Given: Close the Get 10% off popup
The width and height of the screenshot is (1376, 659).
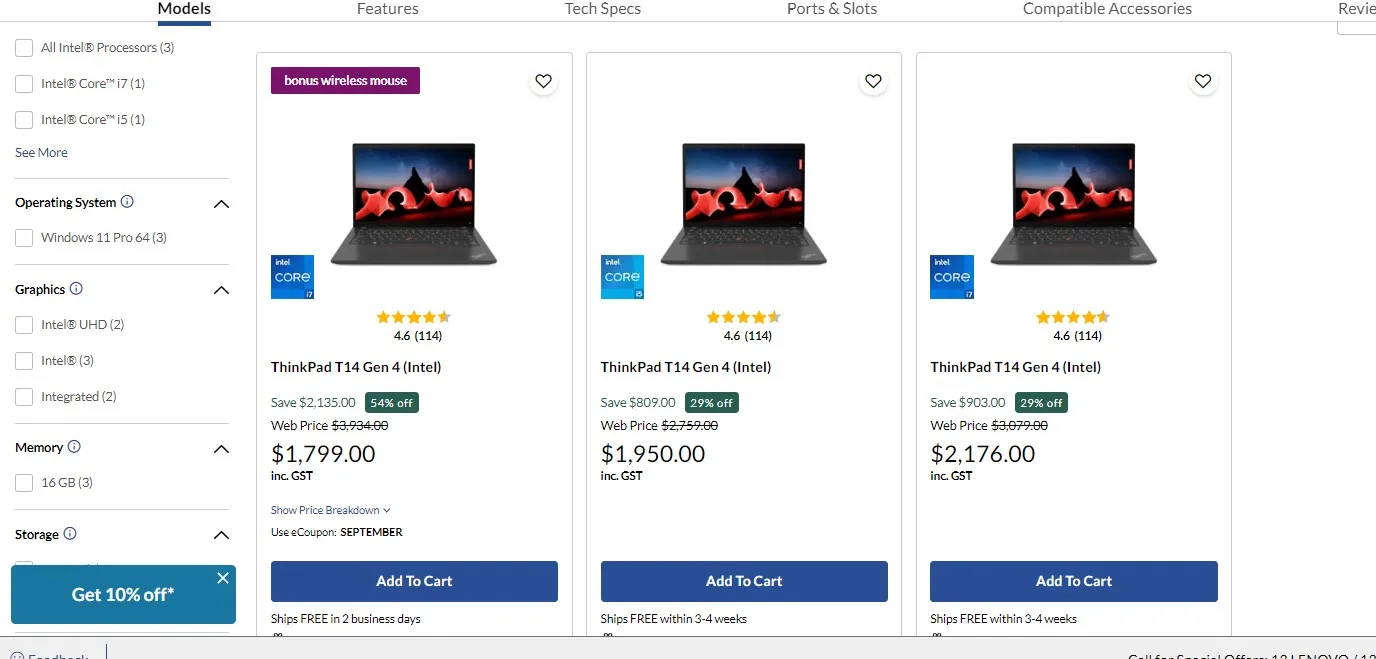Looking at the screenshot, I should [222, 578].
